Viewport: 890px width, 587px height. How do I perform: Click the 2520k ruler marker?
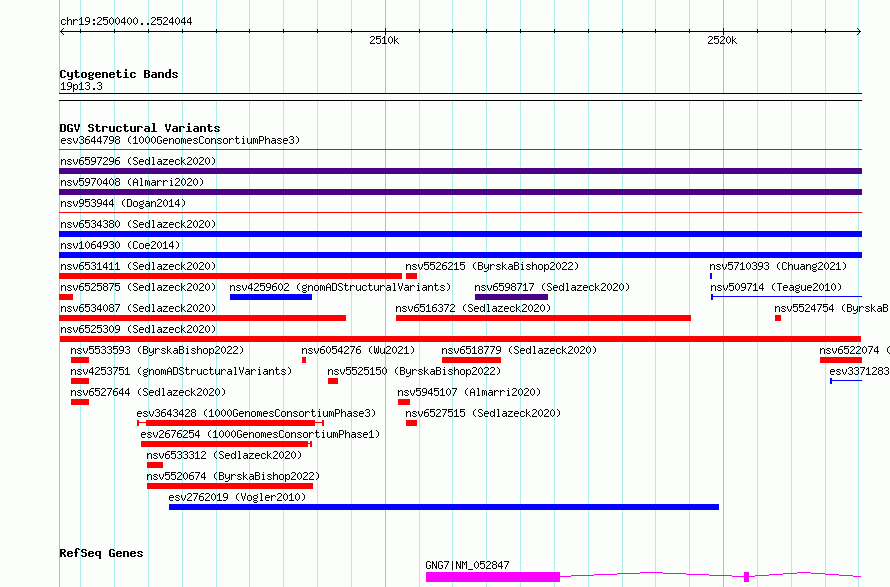tap(722, 40)
